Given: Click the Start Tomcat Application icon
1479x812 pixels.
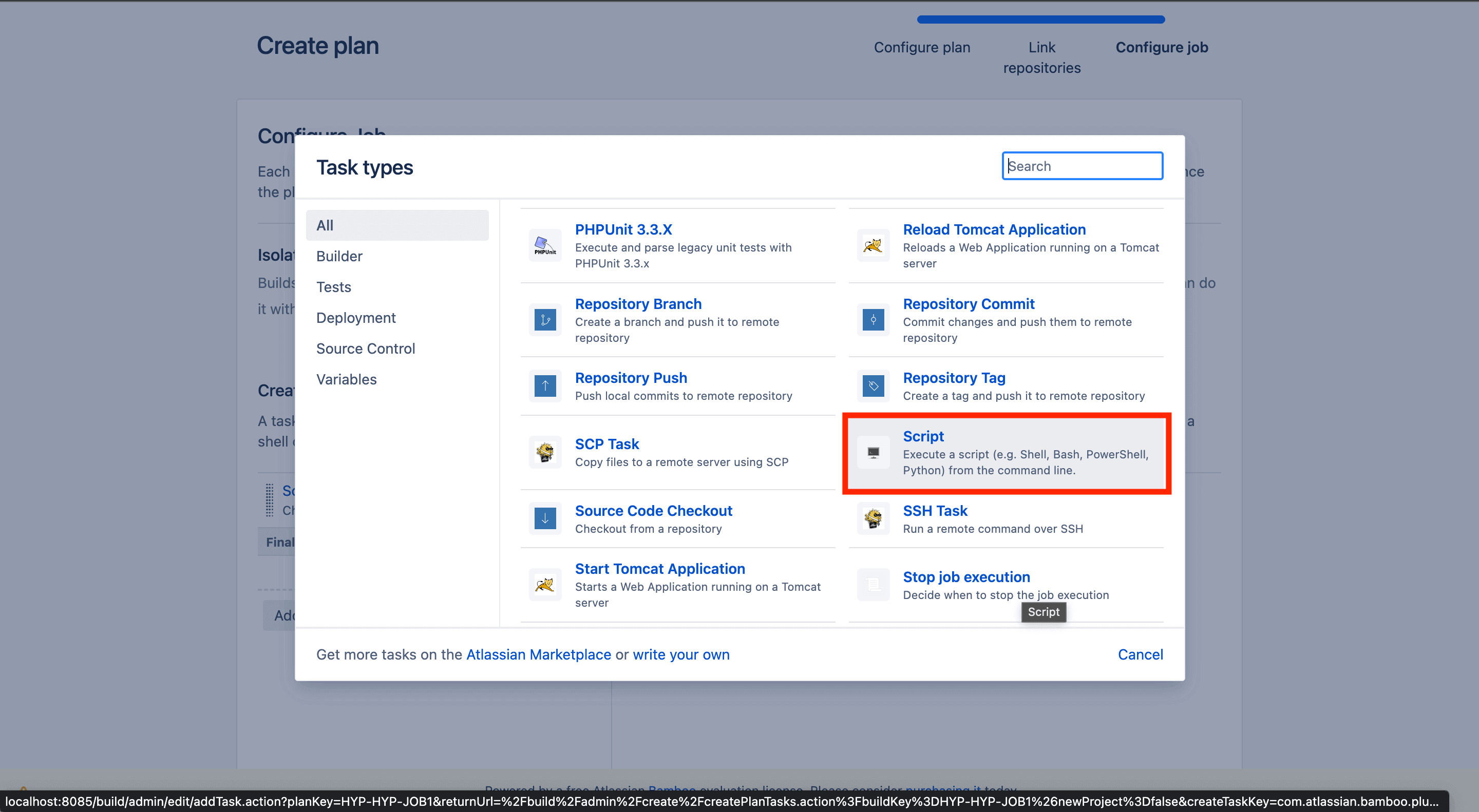Looking at the screenshot, I should (x=545, y=584).
